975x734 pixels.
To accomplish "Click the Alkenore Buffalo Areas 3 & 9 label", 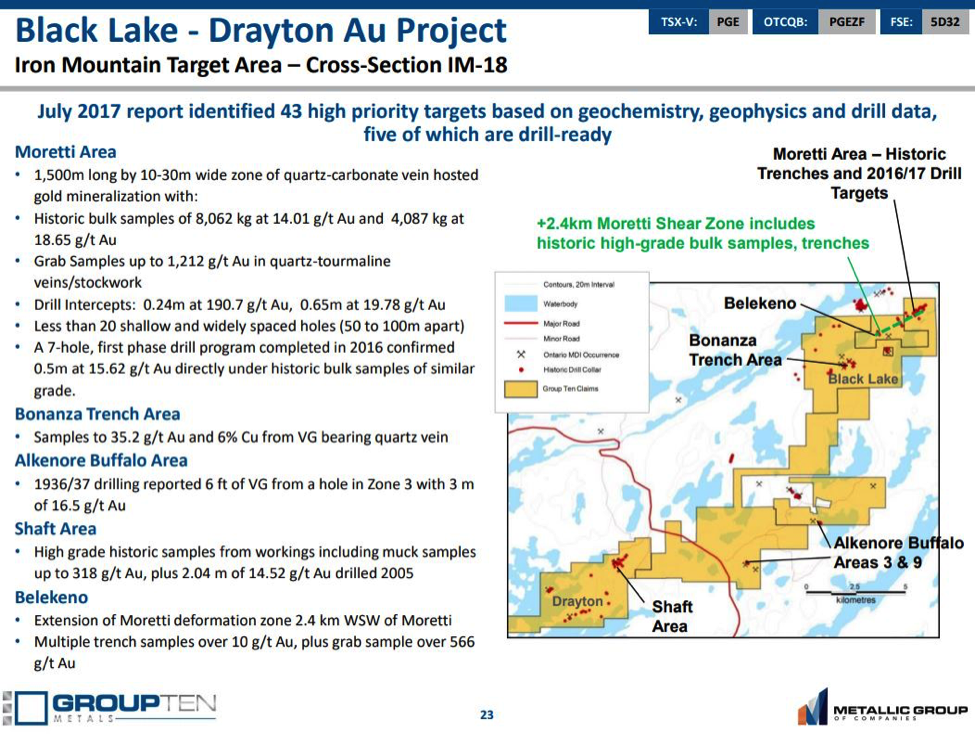I will click(898, 552).
